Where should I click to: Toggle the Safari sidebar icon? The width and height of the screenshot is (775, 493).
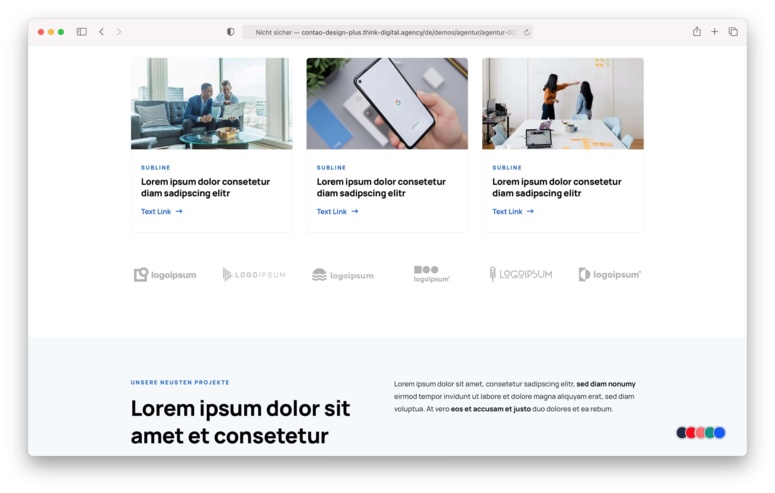(x=82, y=32)
